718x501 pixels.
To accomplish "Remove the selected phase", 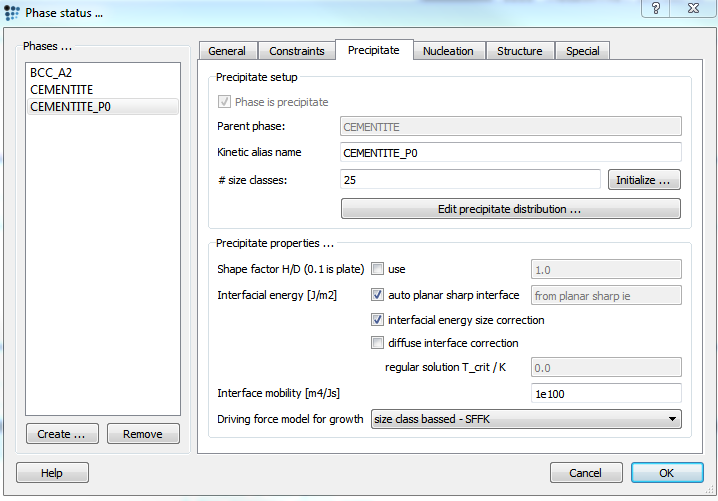I will [143, 434].
